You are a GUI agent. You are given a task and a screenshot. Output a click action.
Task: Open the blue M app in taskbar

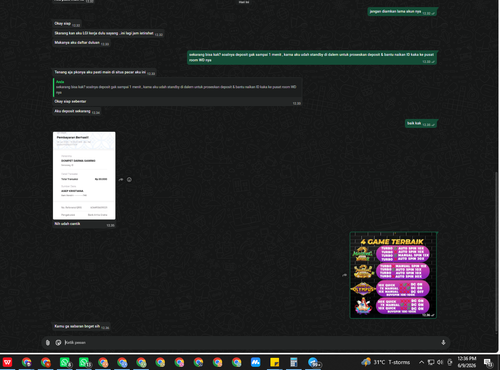coord(256,362)
